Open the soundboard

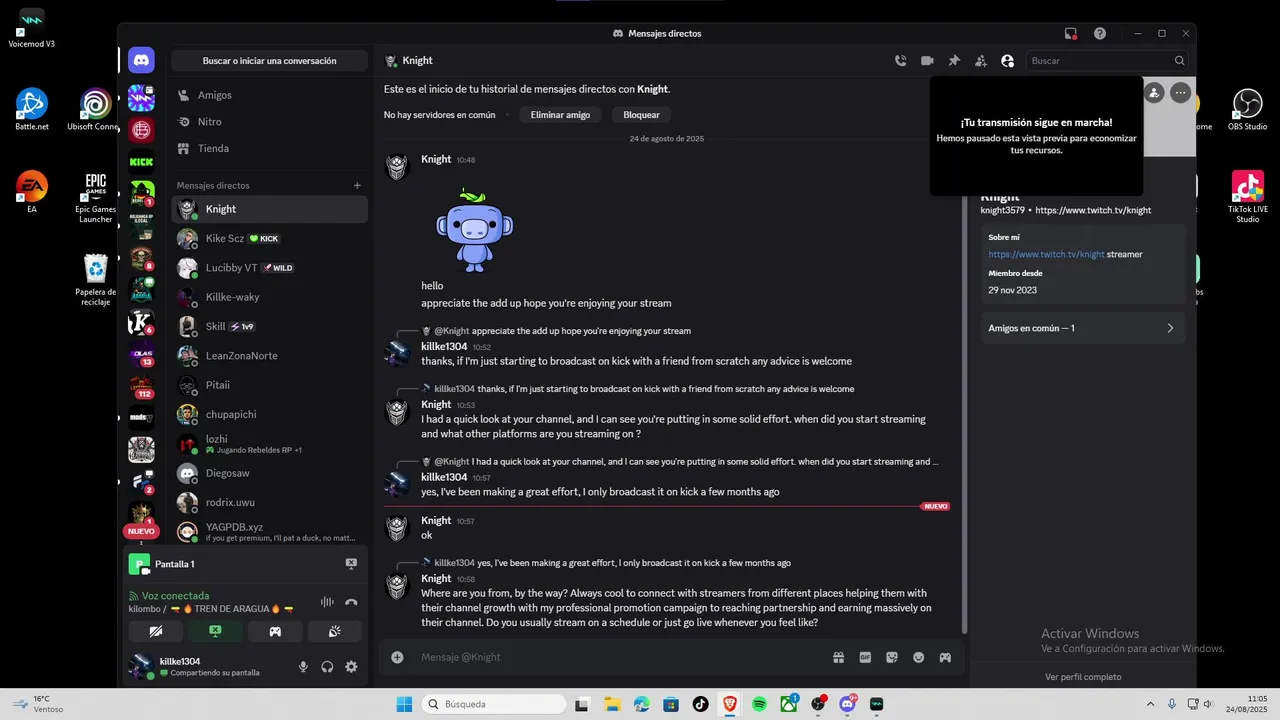(x=334, y=631)
